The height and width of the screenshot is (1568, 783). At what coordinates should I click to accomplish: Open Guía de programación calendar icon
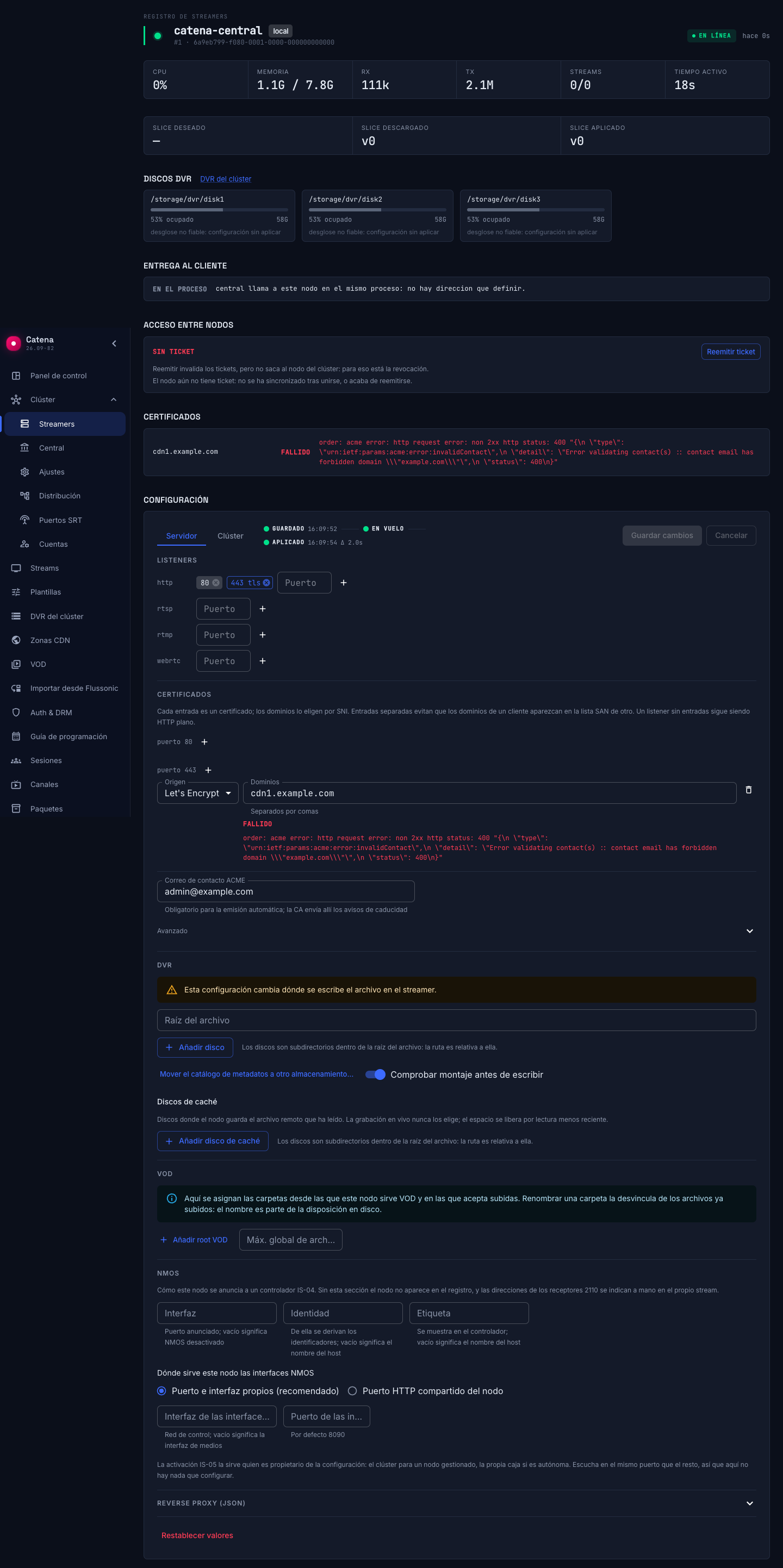16,736
